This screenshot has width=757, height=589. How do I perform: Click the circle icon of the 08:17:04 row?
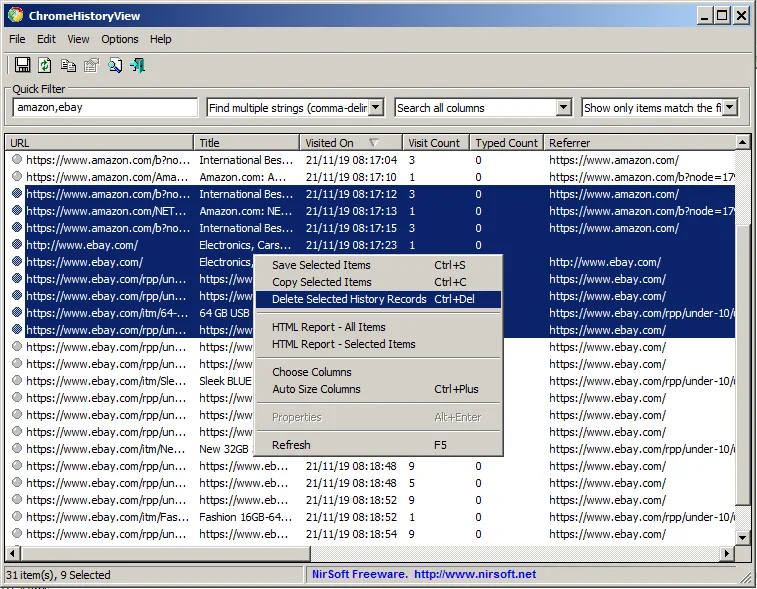(x=17, y=159)
